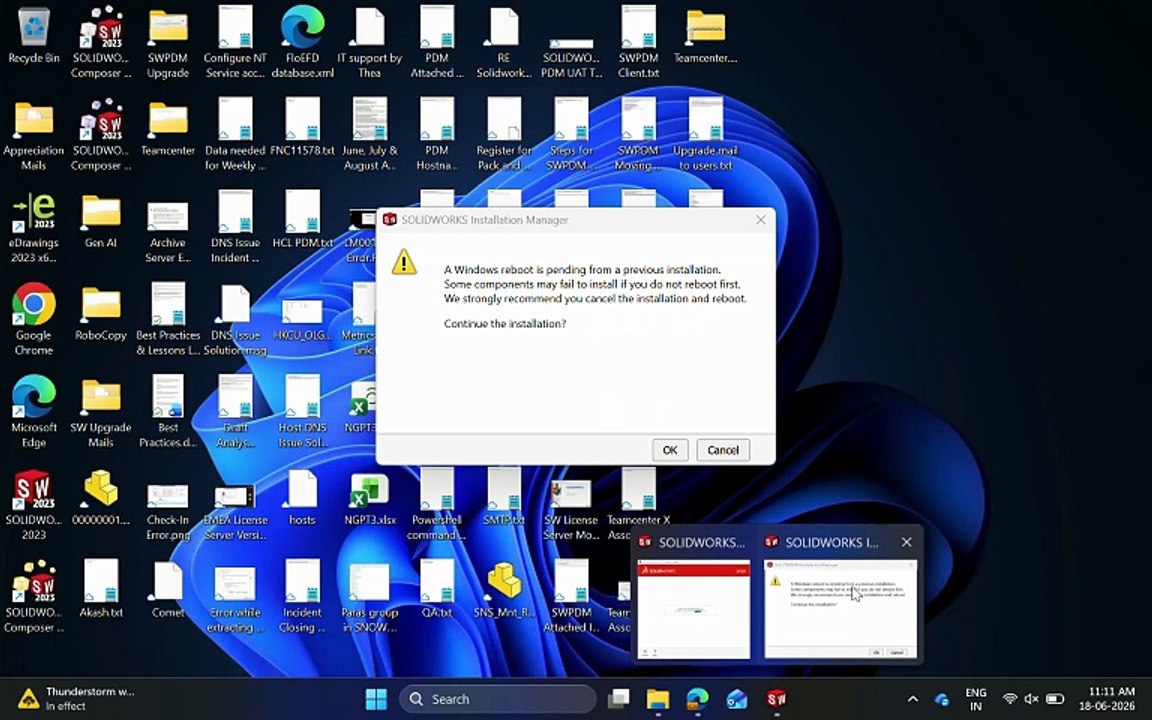Click the battery tray icon
Image resolution: width=1152 pixels, height=720 pixels.
point(1055,699)
